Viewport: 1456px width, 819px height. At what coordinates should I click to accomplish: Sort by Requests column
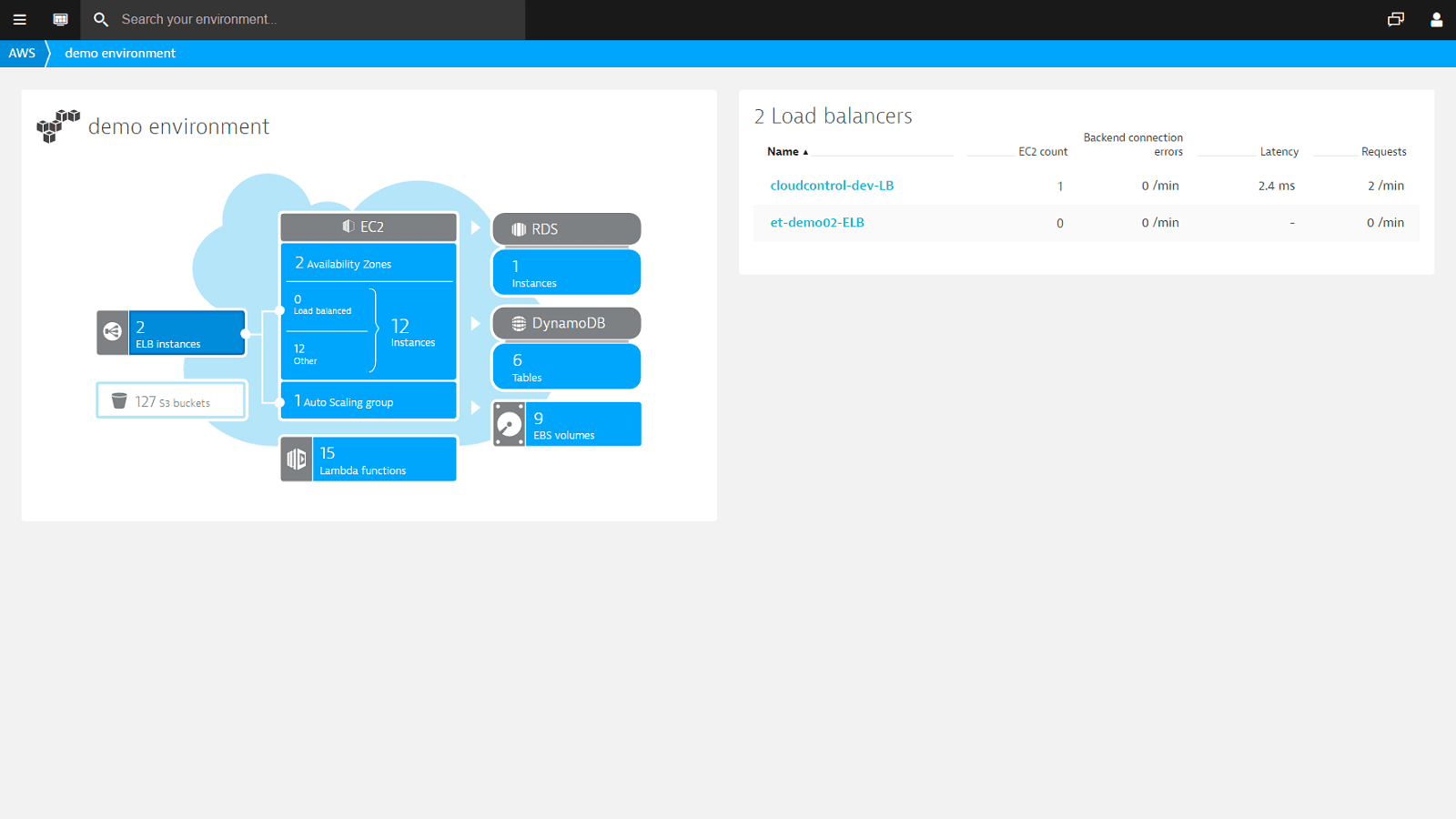tap(1384, 152)
